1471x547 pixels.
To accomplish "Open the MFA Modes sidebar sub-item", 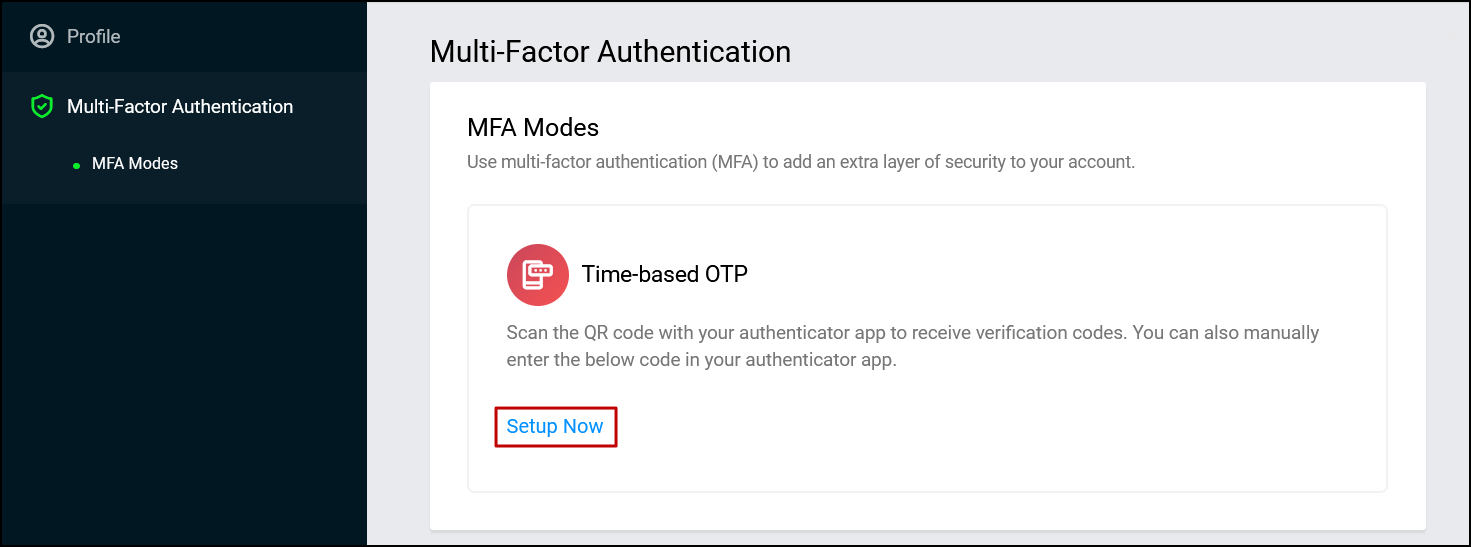I will [135, 164].
